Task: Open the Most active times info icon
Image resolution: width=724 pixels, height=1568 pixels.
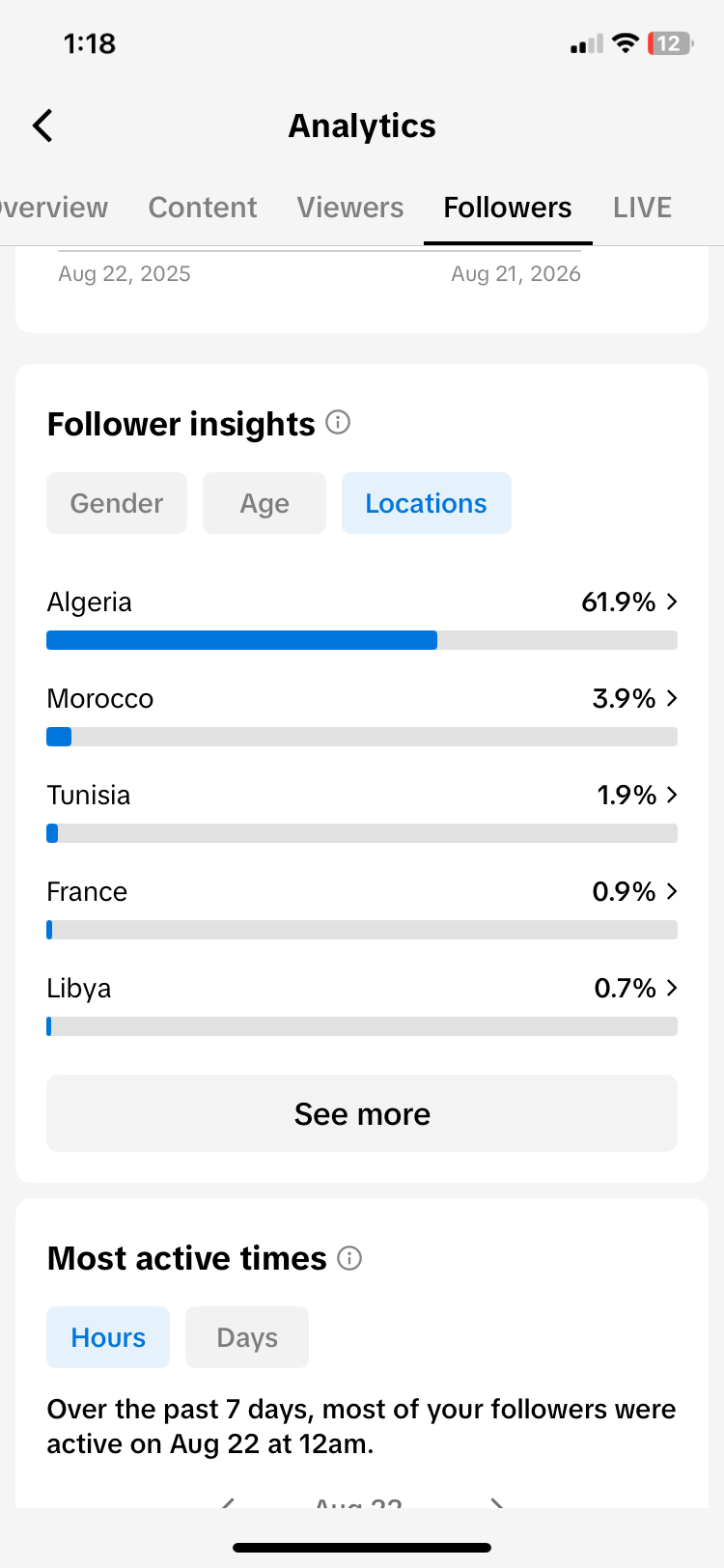Action: pos(349,1258)
